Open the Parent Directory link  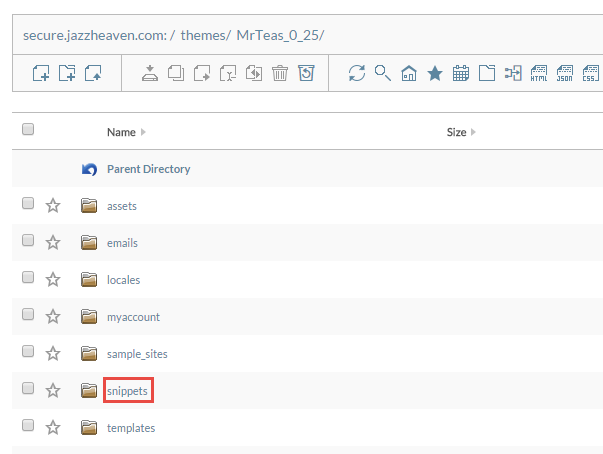click(x=148, y=169)
